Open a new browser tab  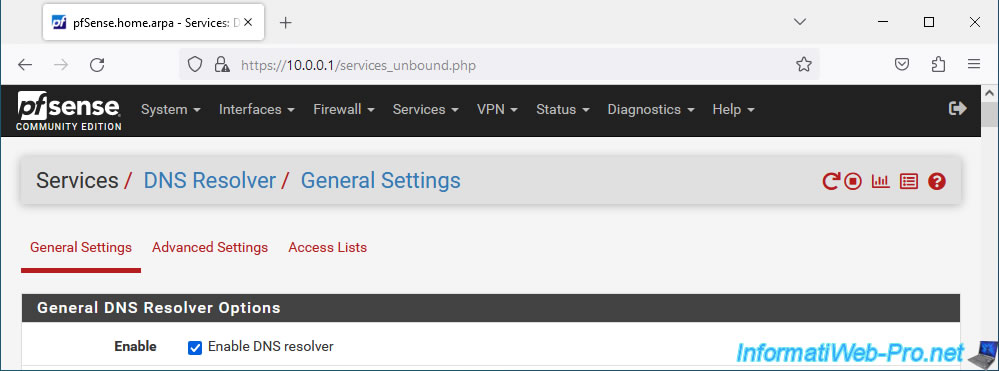tap(286, 23)
